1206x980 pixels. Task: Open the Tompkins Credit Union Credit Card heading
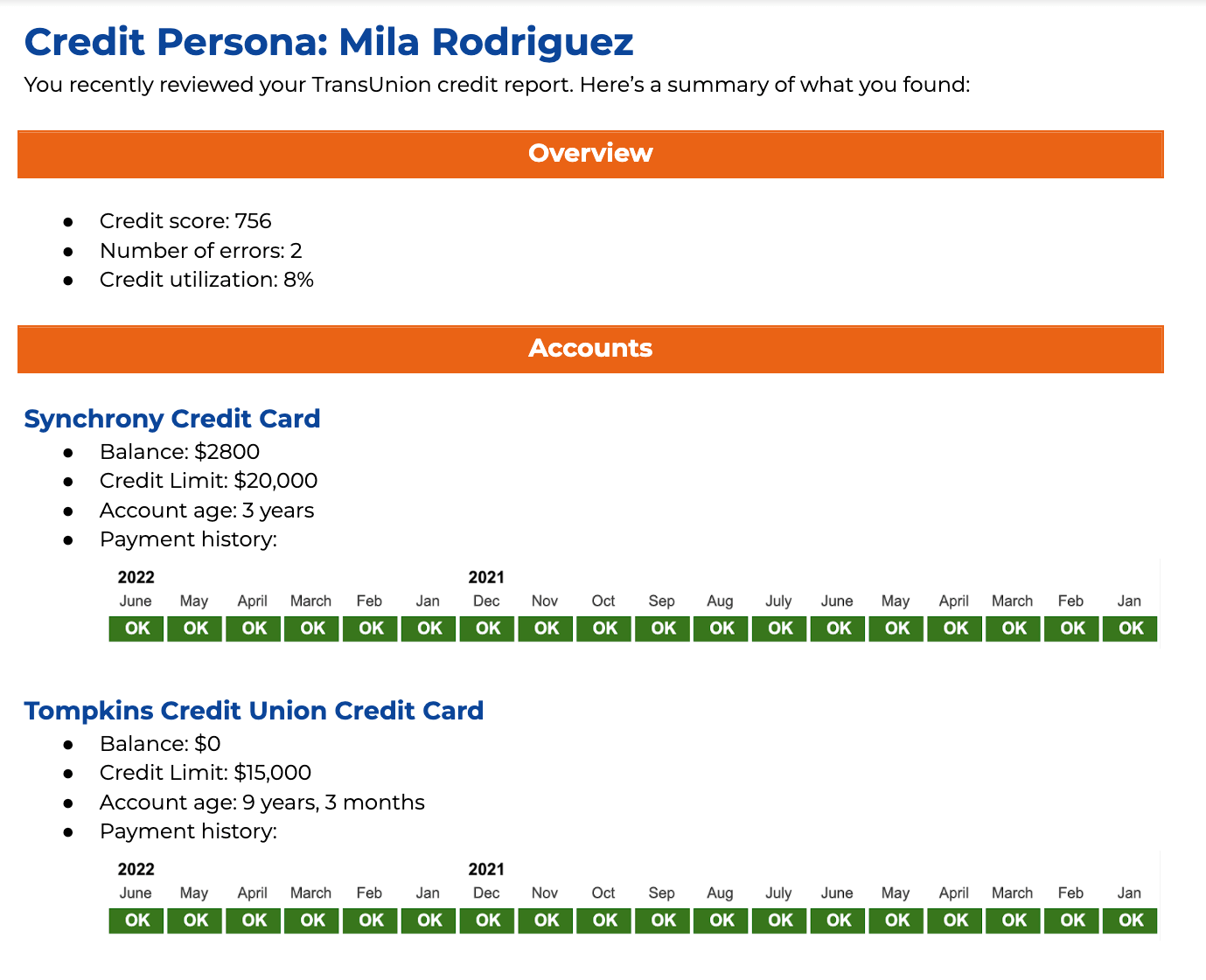point(254,711)
